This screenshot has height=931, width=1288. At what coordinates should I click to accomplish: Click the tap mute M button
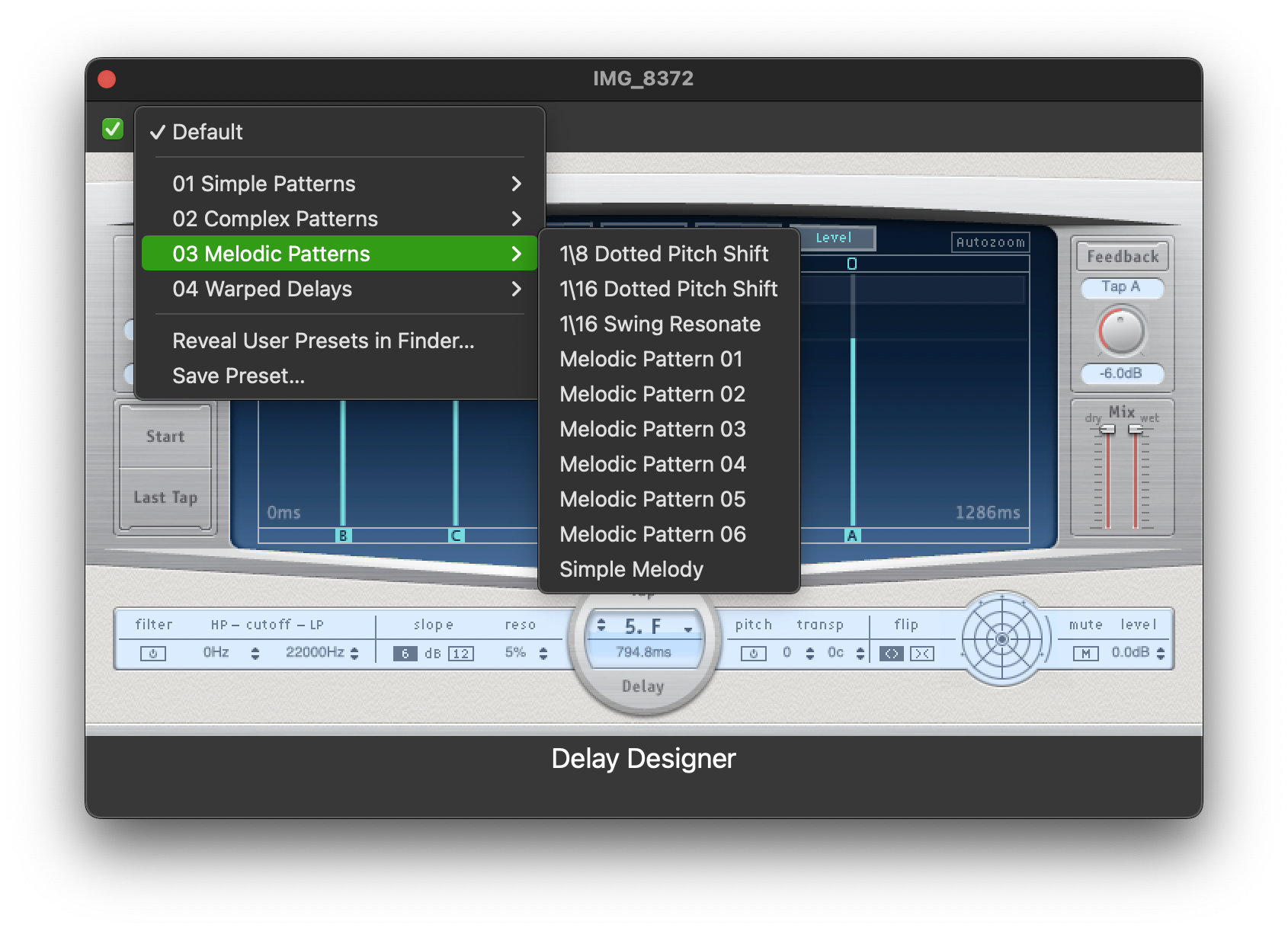1085,653
